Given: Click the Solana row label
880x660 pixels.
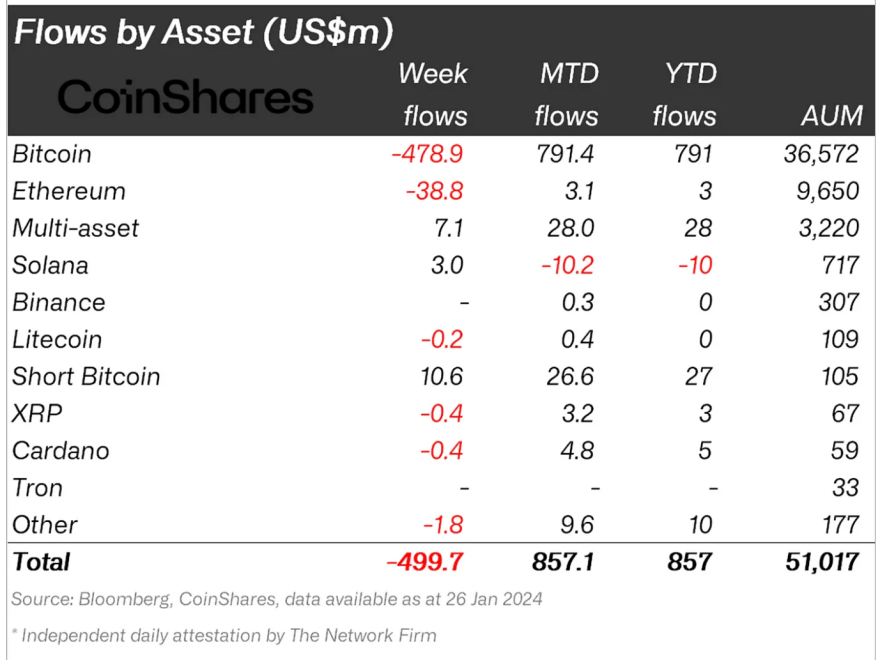Looking at the screenshot, I should click(x=50, y=265).
